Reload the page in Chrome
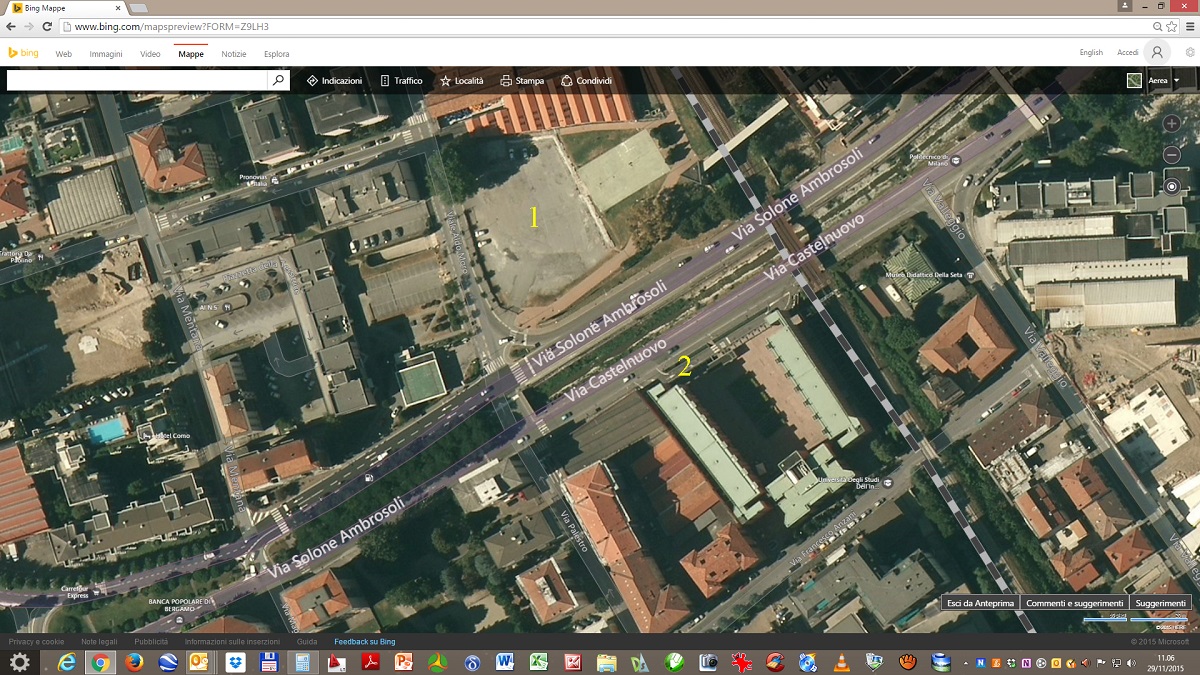Image resolution: width=1200 pixels, height=675 pixels. point(48,26)
